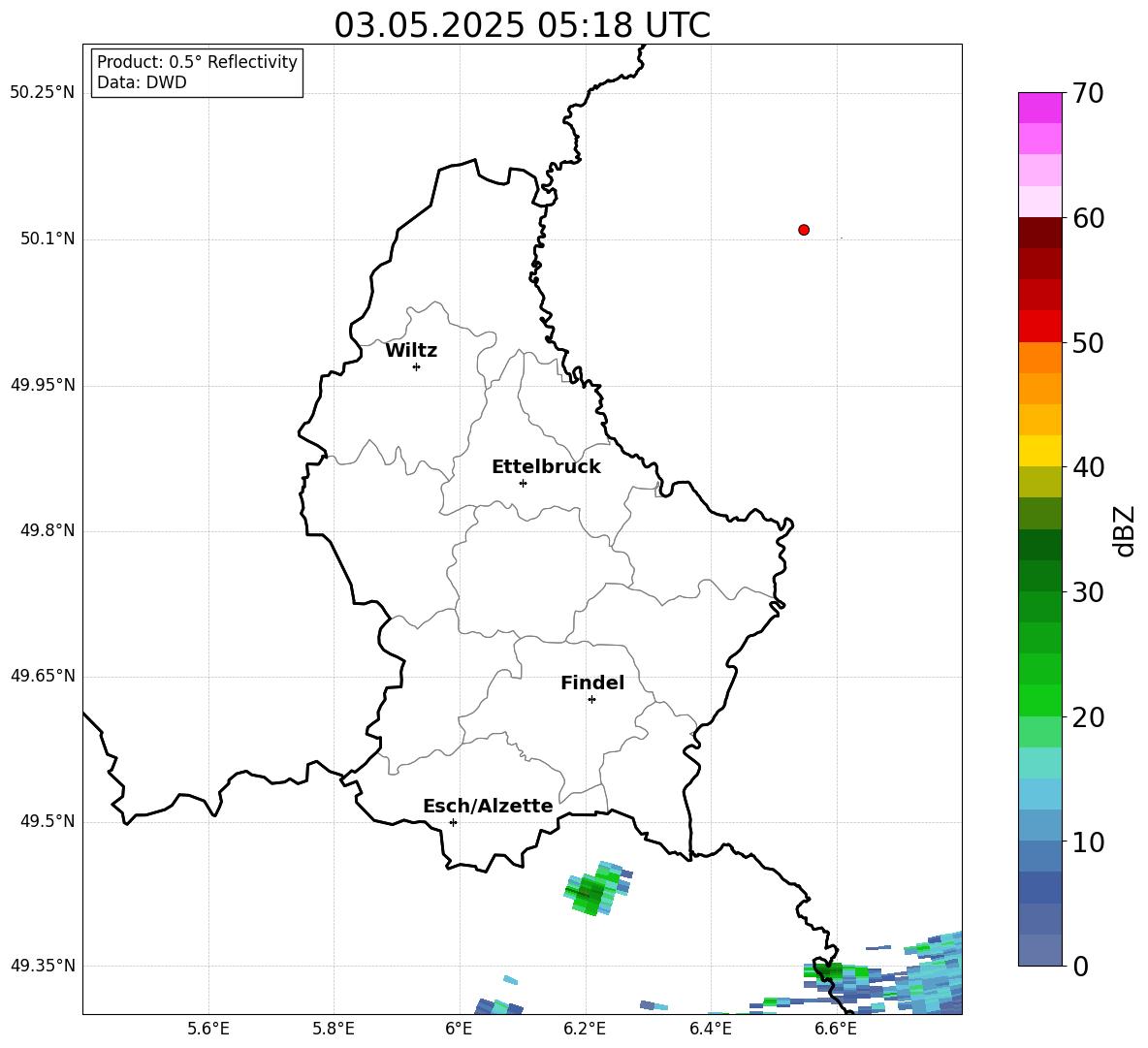Click the Ettelbruck map label
The image size is (1148, 1048).
546,467
